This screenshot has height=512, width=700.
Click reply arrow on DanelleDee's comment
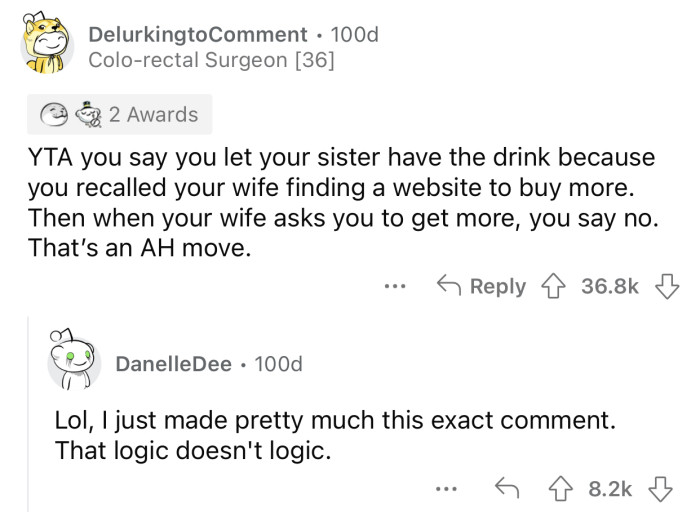pos(506,487)
